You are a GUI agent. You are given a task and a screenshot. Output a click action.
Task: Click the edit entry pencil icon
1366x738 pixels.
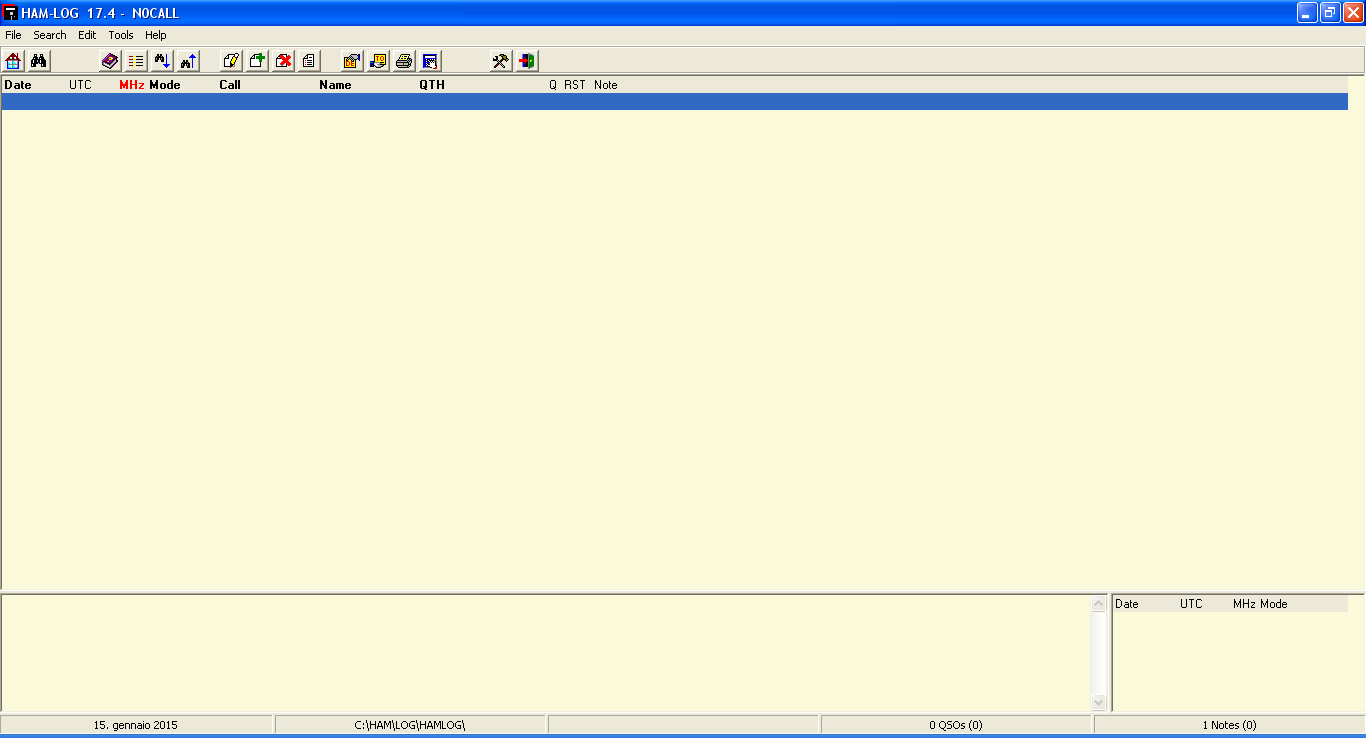tap(231, 61)
